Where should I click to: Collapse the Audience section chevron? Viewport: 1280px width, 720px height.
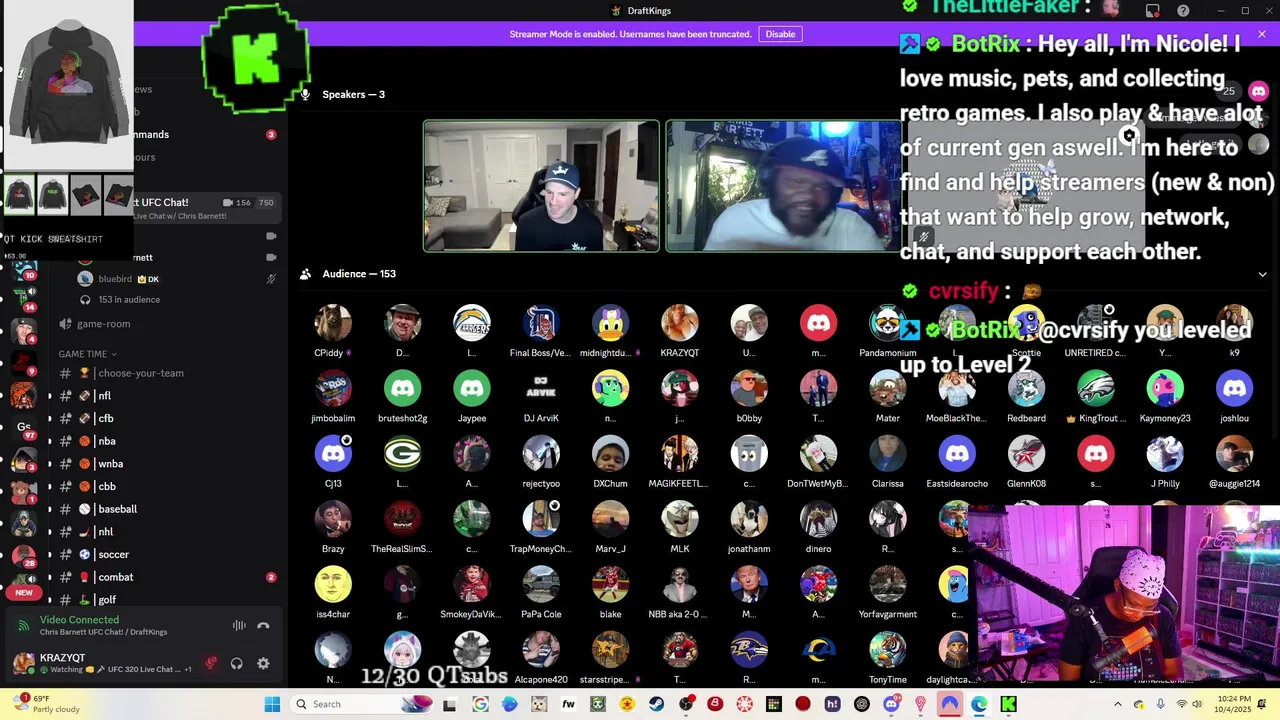(x=1262, y=274)
